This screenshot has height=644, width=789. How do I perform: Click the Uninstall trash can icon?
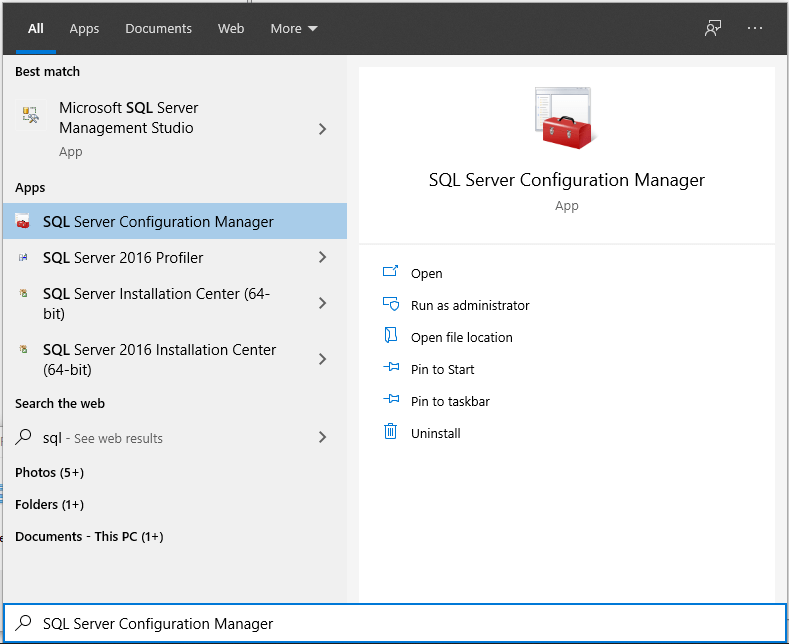click(x=391, y=433)
